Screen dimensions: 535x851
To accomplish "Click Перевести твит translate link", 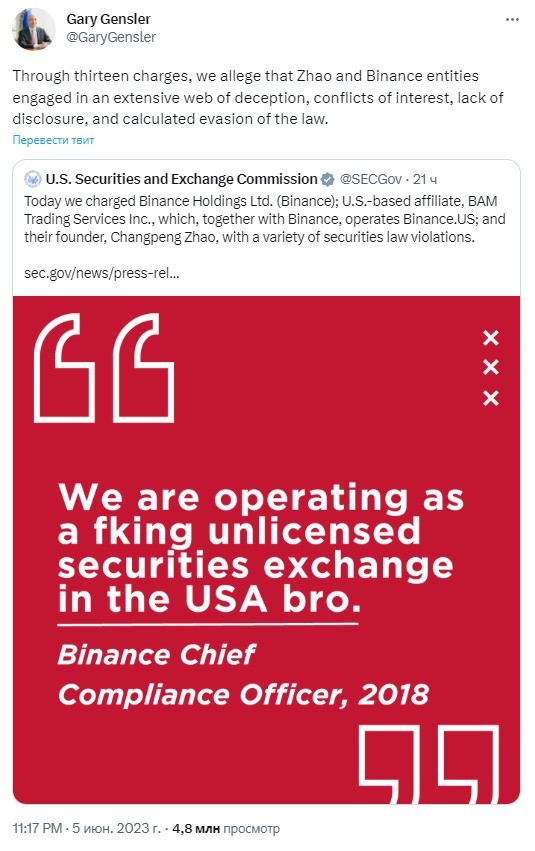I will click(53, 140).
